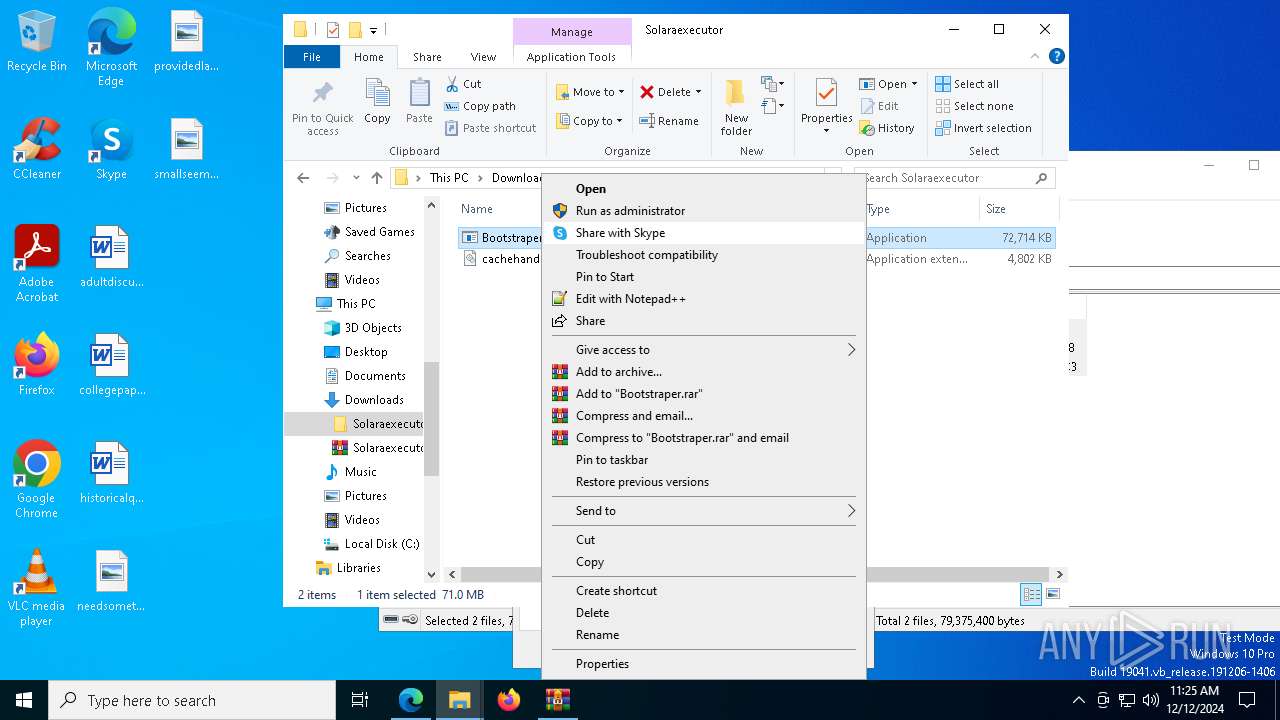Click the Cut scissors icon in the ribbon
This screenshot has width=1280, height=720.
click(452, 84)
